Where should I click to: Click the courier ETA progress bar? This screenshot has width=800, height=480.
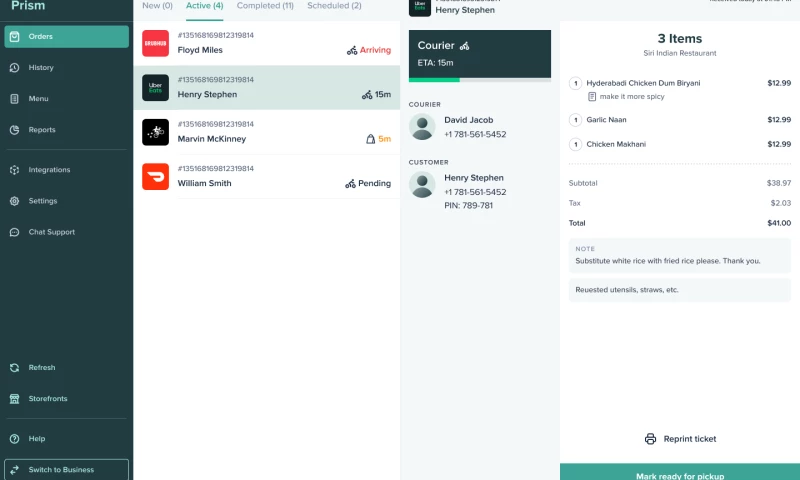click(x=479, y=79)
